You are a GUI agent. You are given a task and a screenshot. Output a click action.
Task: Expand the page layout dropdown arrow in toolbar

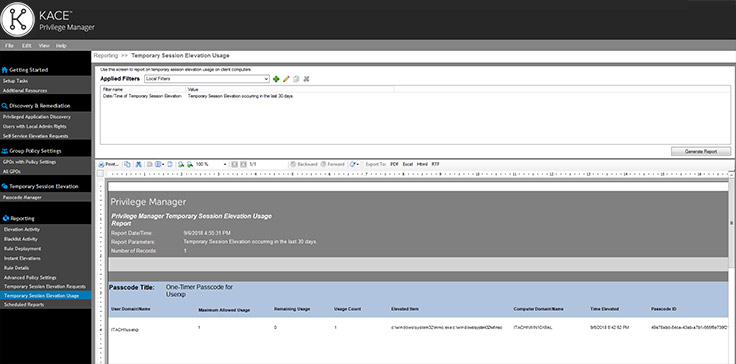[163, 164]
